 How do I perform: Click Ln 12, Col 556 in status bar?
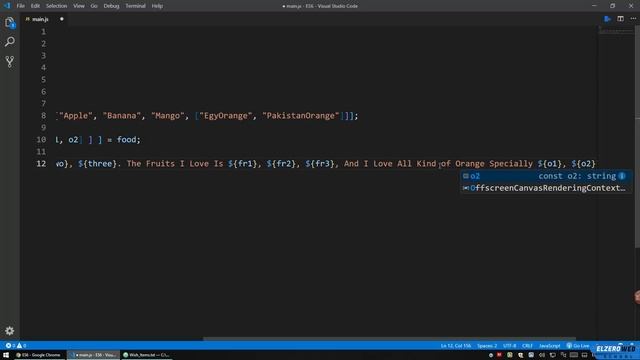pyautogui.click(x=456, y=346)
